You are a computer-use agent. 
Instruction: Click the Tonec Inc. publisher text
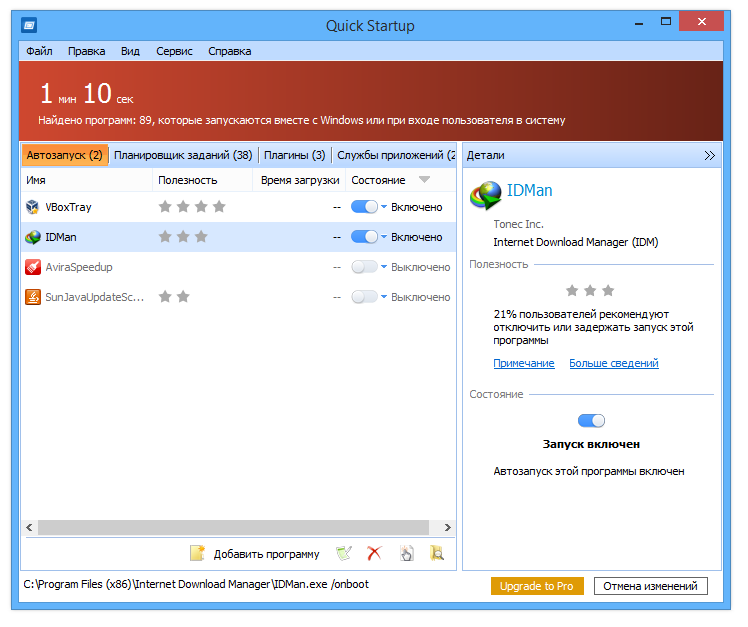[x=519, y=224]
